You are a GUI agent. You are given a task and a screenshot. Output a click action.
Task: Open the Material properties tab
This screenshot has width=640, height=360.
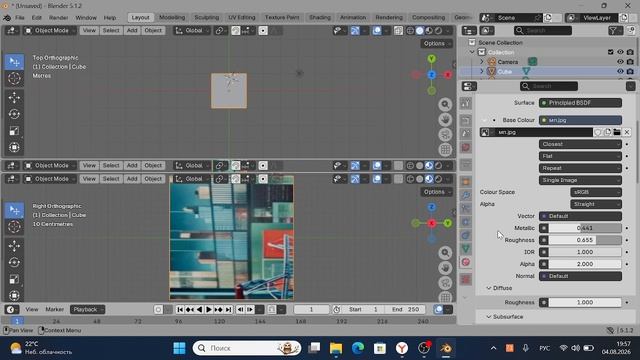tap(466, 262)
